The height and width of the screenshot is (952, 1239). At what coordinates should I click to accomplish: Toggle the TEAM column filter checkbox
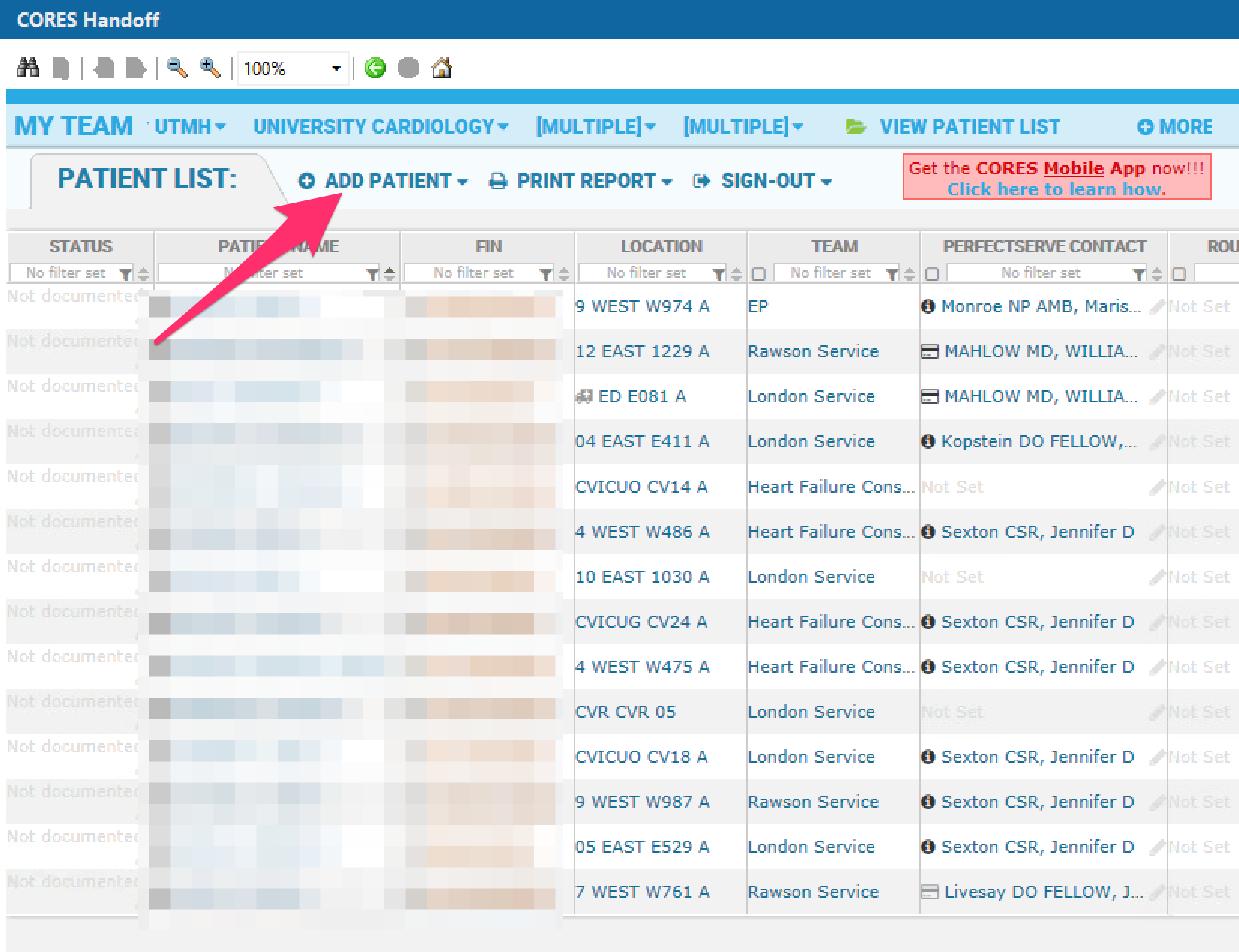click(x=759, y=274)
